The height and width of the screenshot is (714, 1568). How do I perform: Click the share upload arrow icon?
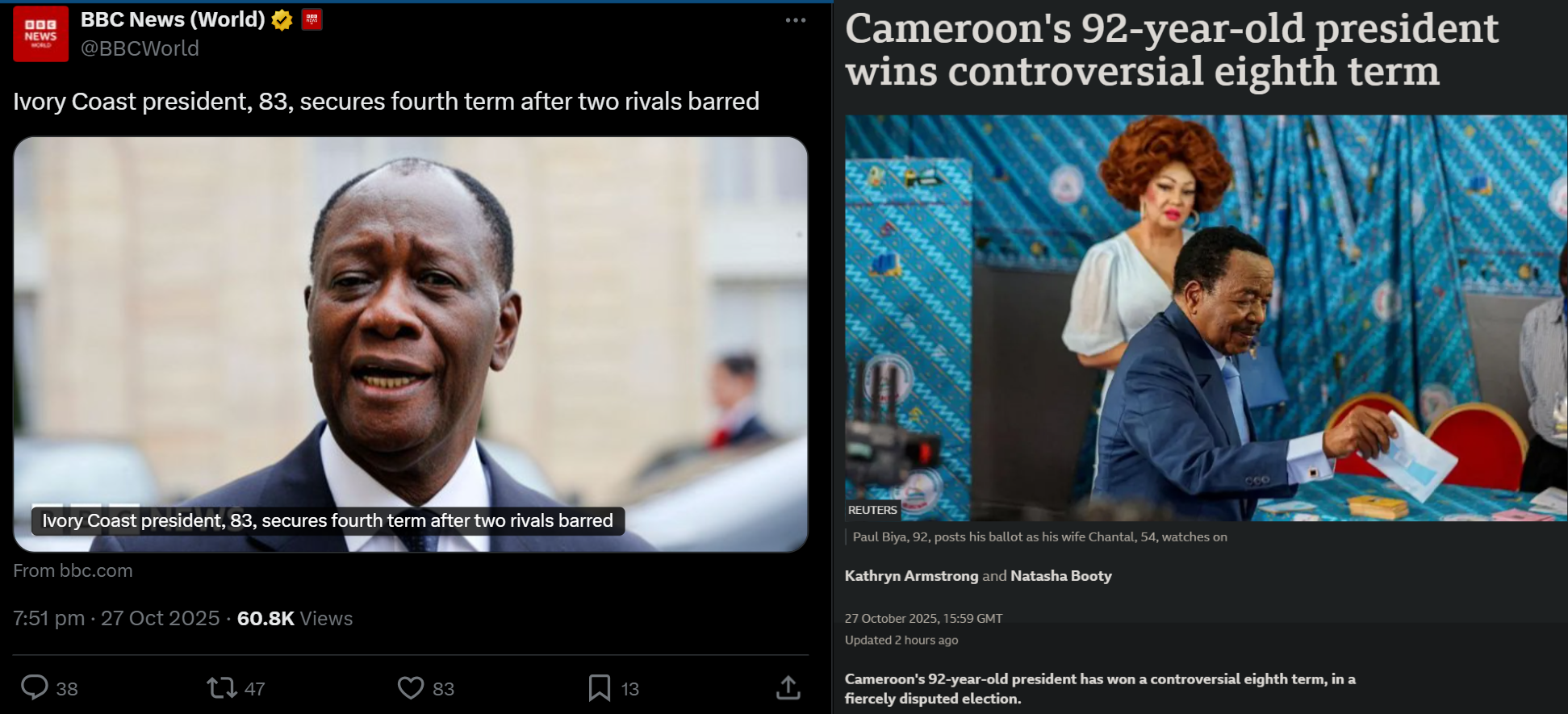[788, 687]
